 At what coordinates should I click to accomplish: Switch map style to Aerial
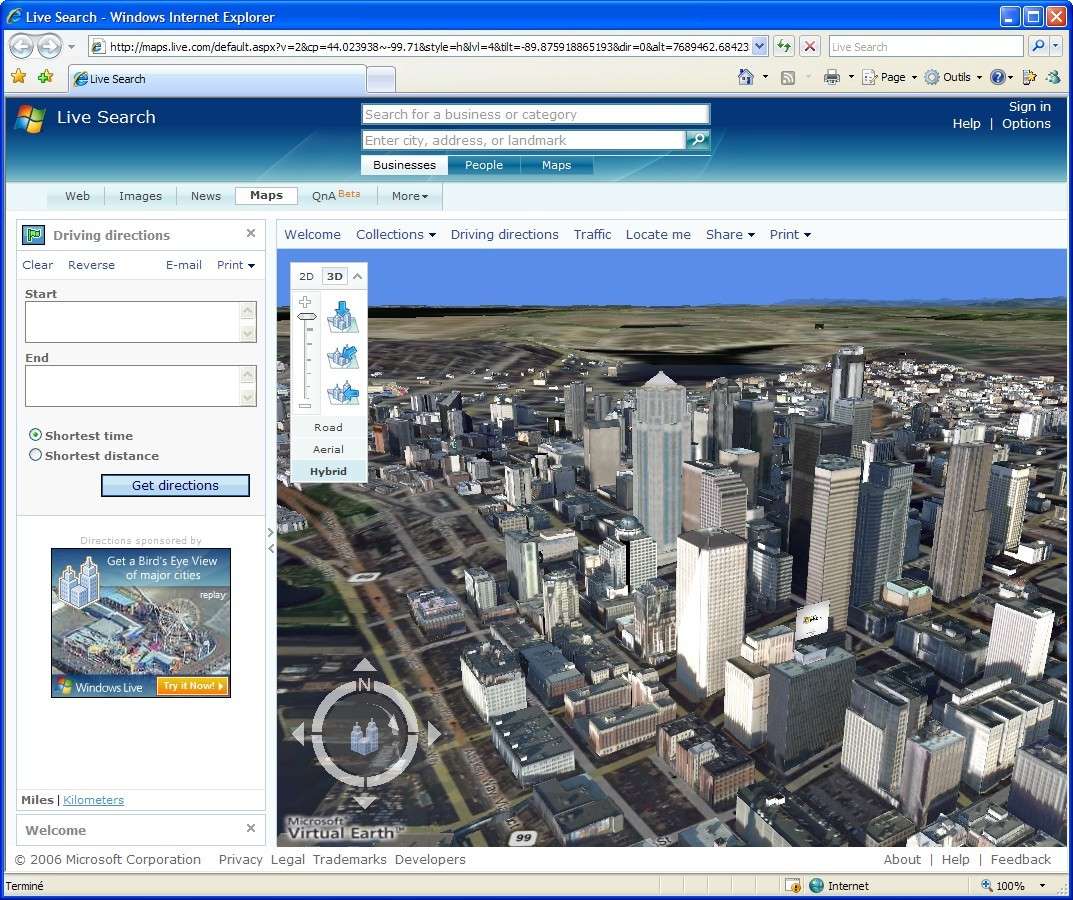[x=328, y=449]
